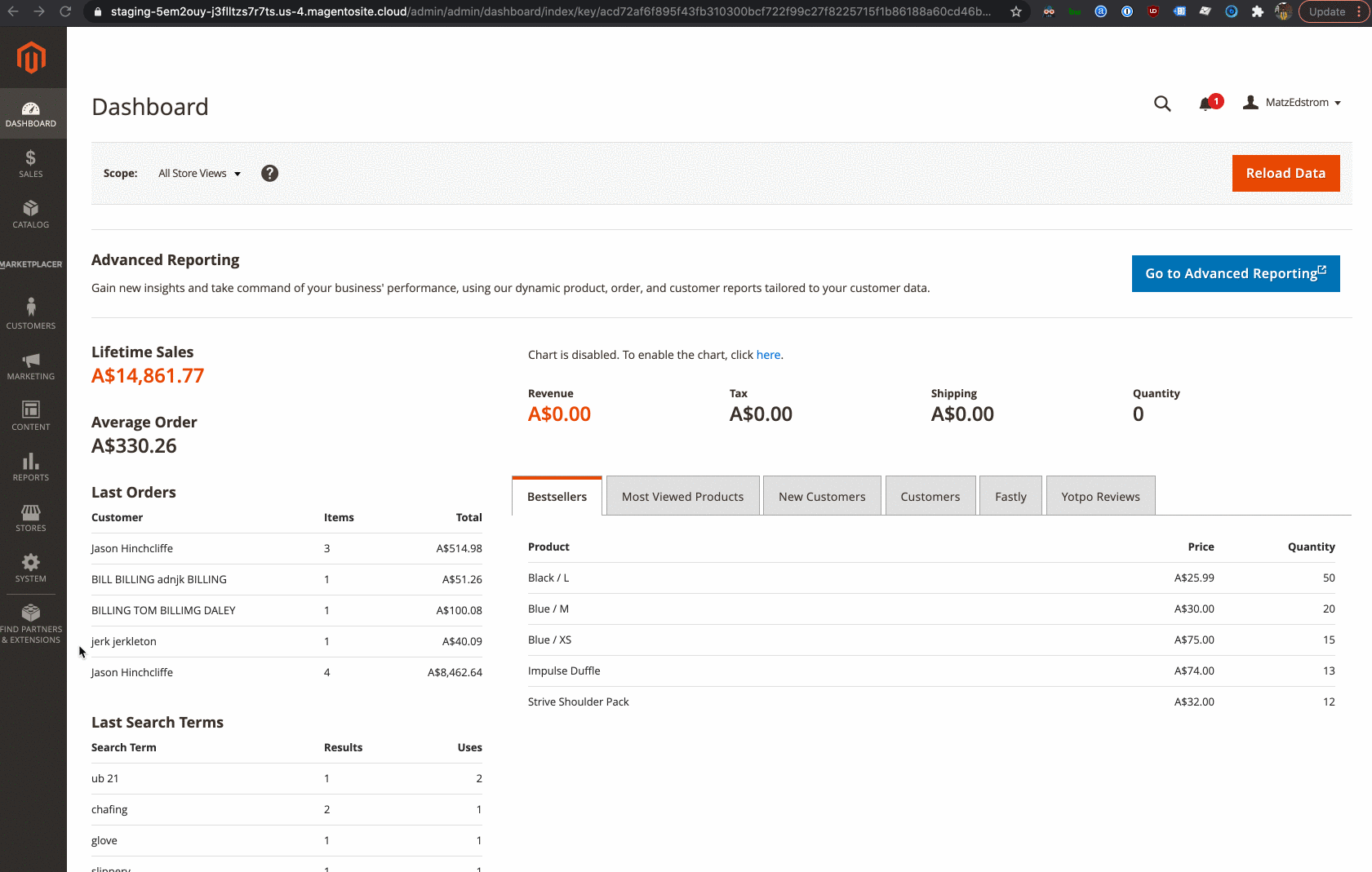Click the scope help question-mark icon
The height and width of the screenshot is (872, 1372).
click(x=269, y=173)
